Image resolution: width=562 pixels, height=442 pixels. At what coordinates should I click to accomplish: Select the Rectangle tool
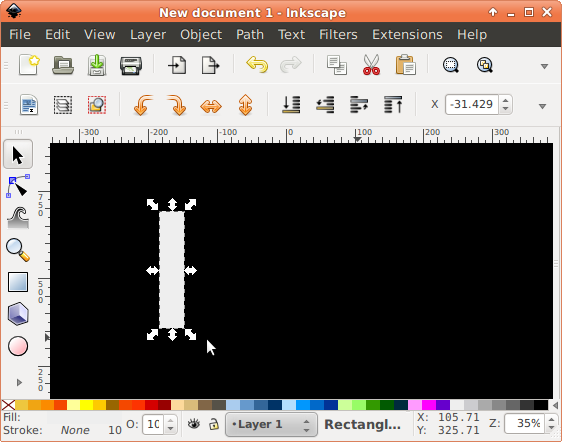[x=18, y=282]
